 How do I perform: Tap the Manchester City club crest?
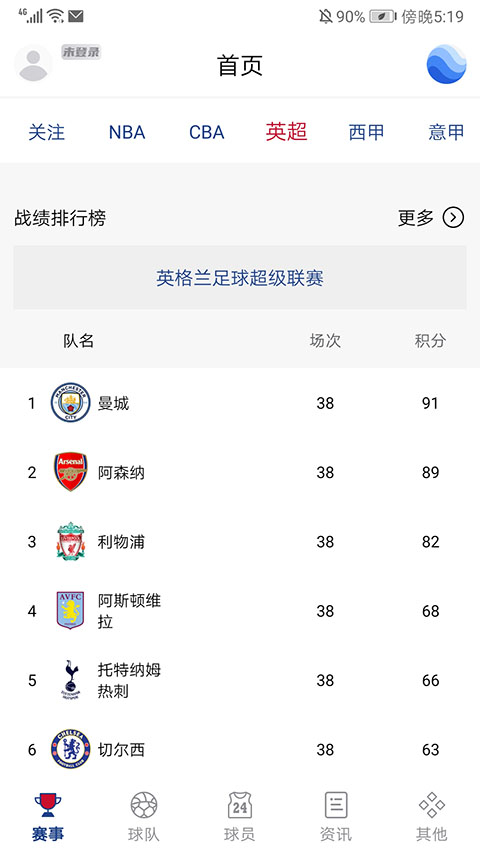tap(71, 403)
